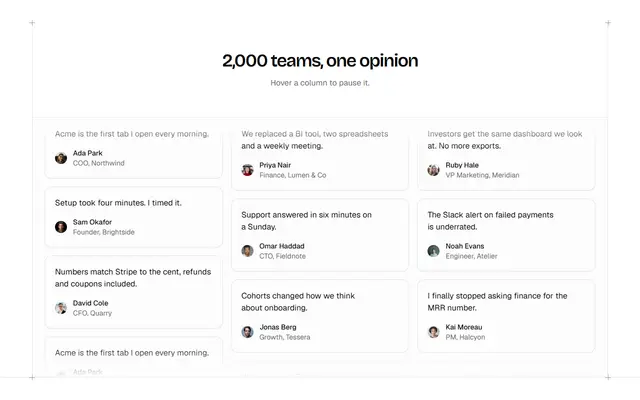Select the 'Numbers match Stripe' testimonial text

133,278
